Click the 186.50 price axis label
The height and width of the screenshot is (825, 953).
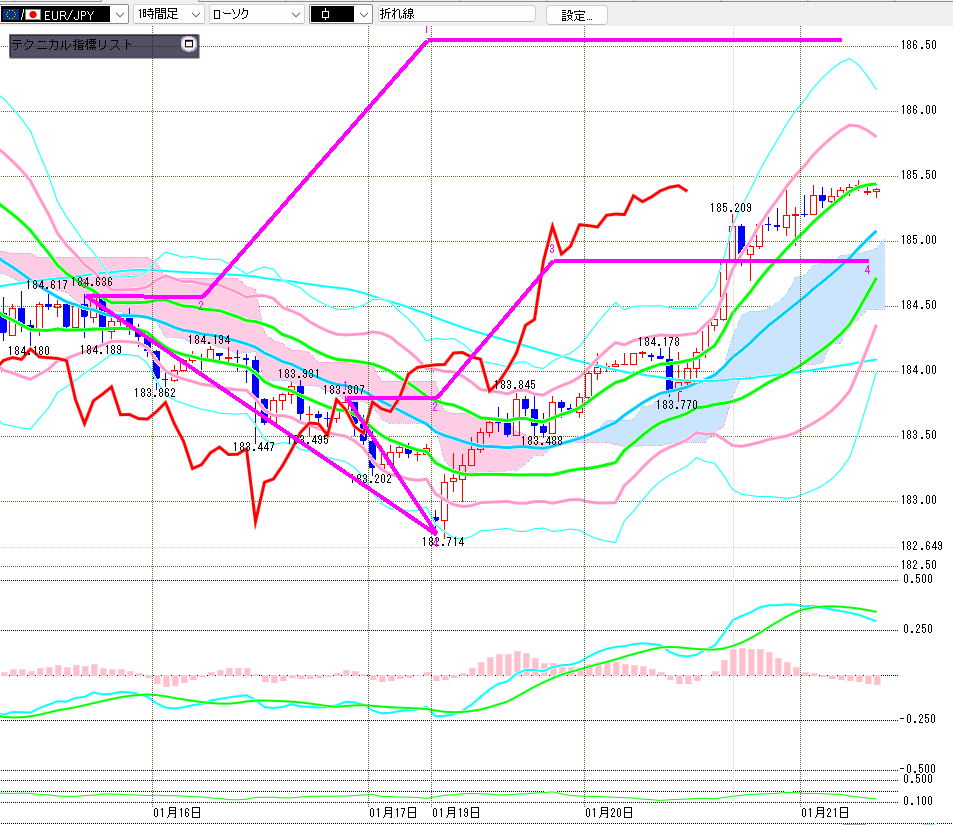[918, 46]
